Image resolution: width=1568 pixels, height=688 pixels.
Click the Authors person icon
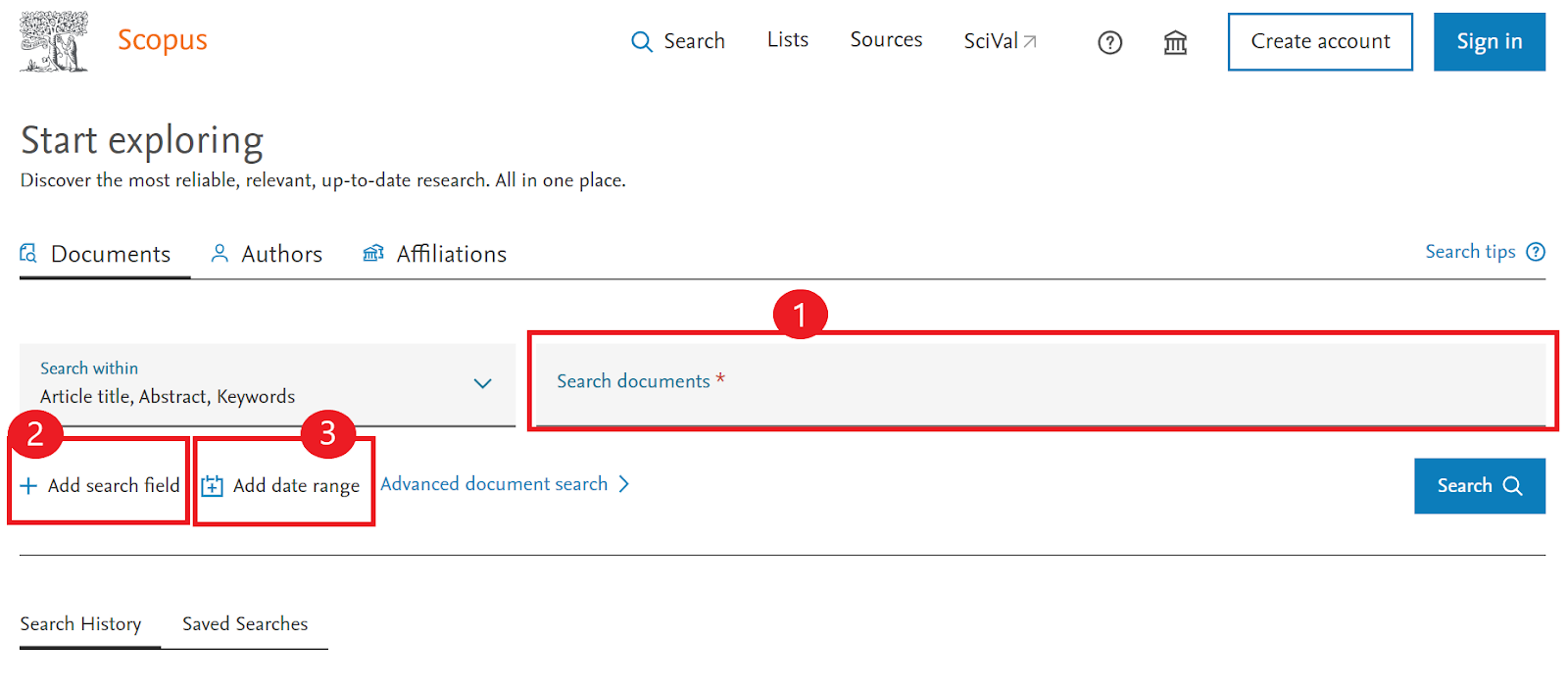220,254
